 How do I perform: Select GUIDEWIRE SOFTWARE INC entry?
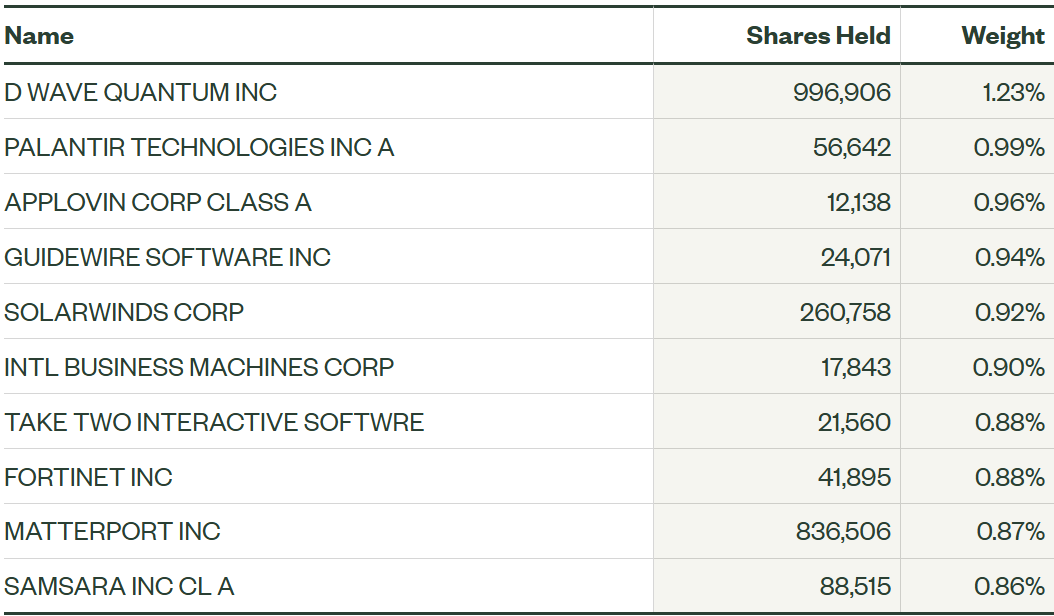167,257
